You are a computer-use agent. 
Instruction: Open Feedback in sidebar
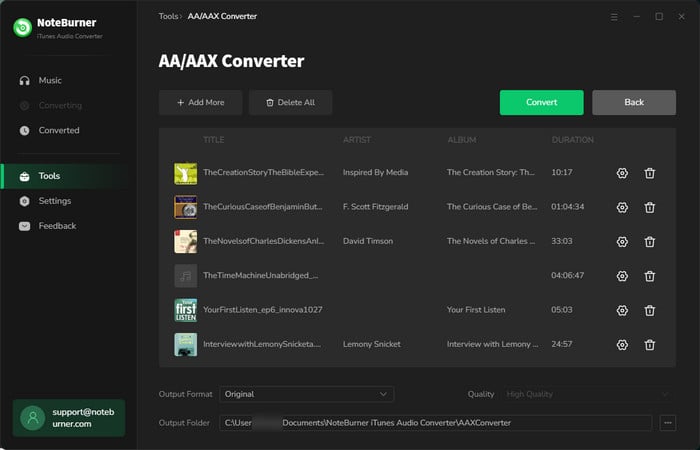pos(69,226)
